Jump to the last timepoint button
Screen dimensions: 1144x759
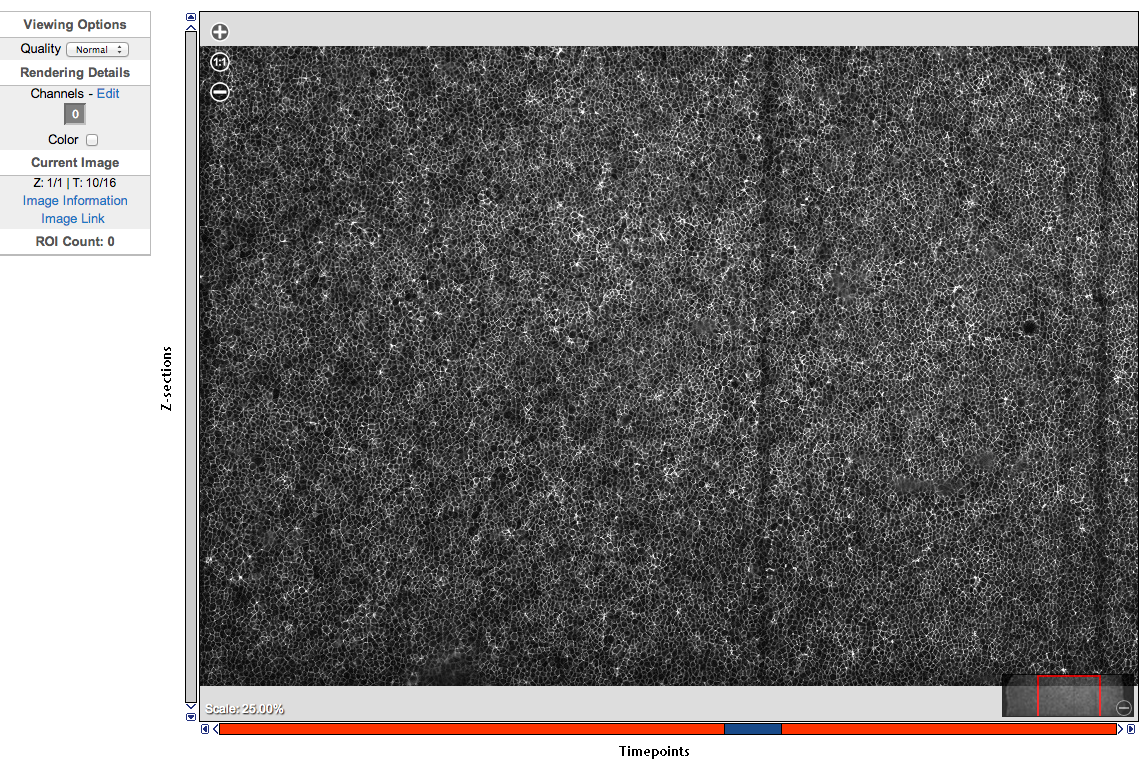(1131, 729)
